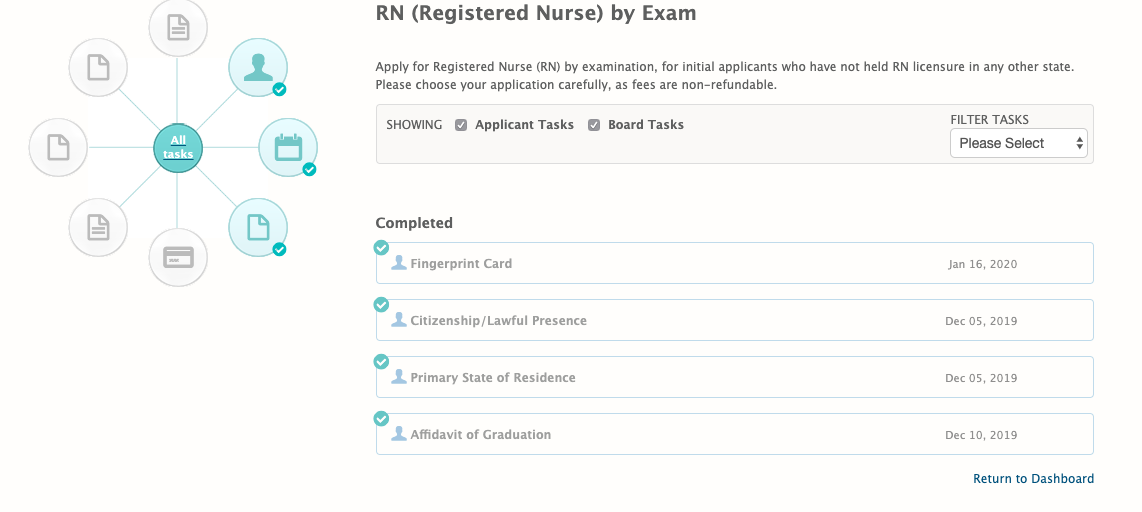The height and width of the screenshot is (512, 1142).
Task: Select the Primary State of Residence task
Action: [x=492, y=378]
